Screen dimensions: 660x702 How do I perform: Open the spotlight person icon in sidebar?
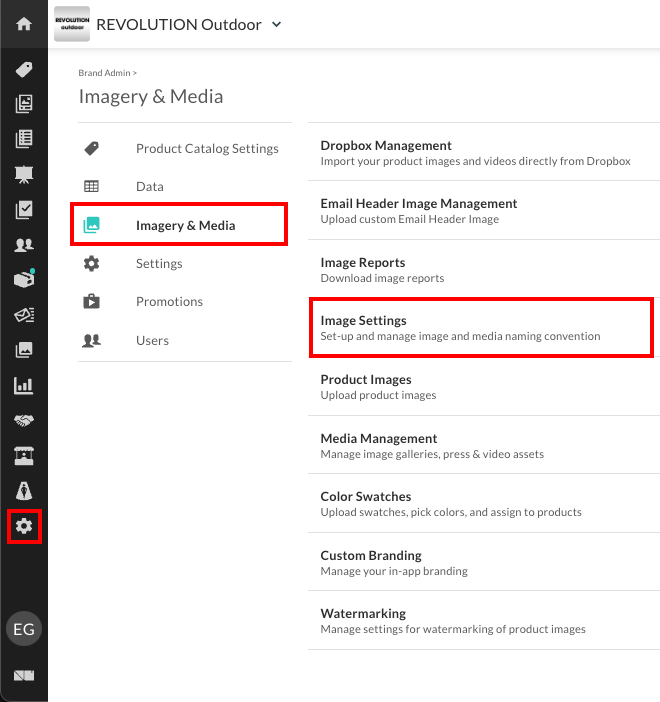24,491
